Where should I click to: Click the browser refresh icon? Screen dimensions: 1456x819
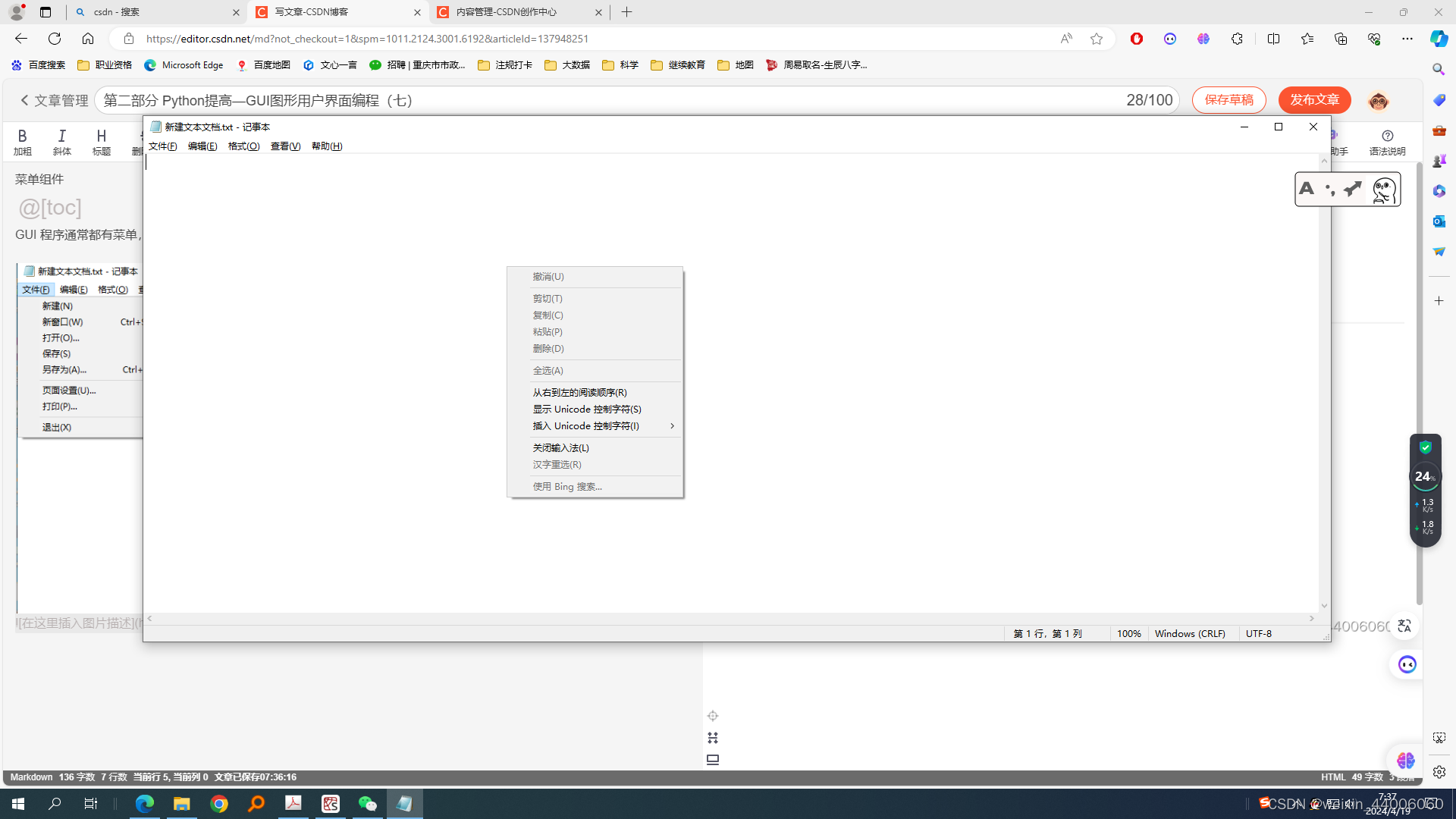pos(55,39)
